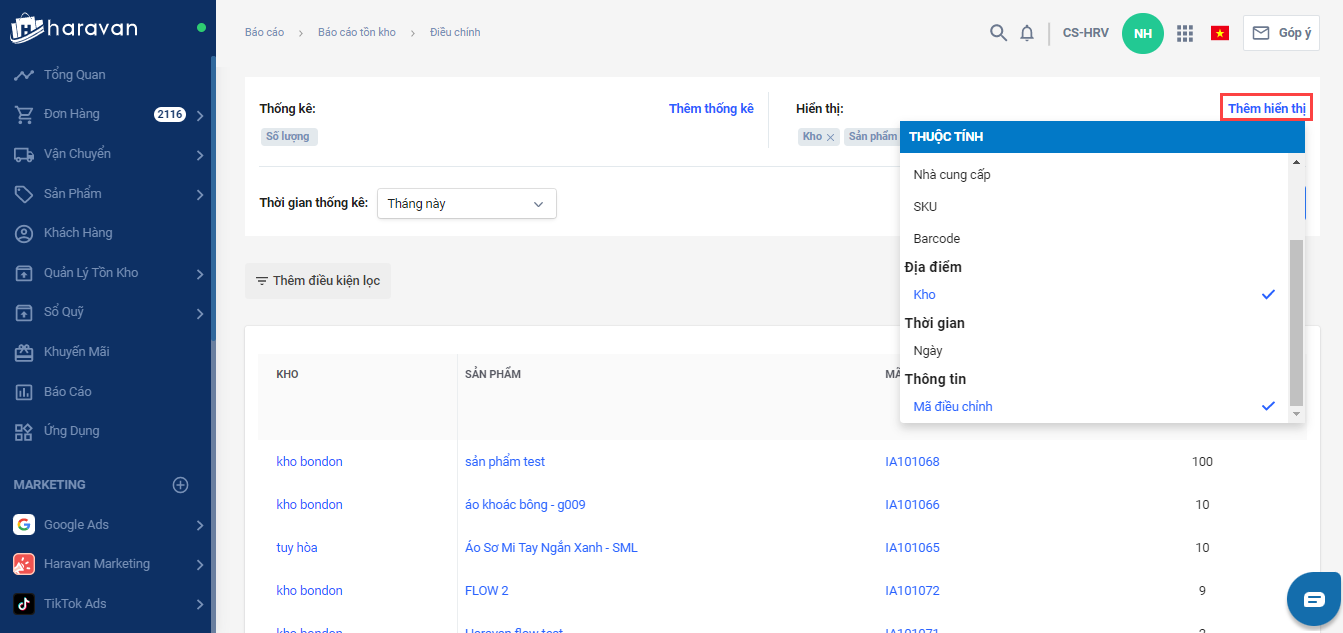Open the apps grid menu
Image resolution: width=1343 pixels, height=633 pixels.
point(1185,33)
